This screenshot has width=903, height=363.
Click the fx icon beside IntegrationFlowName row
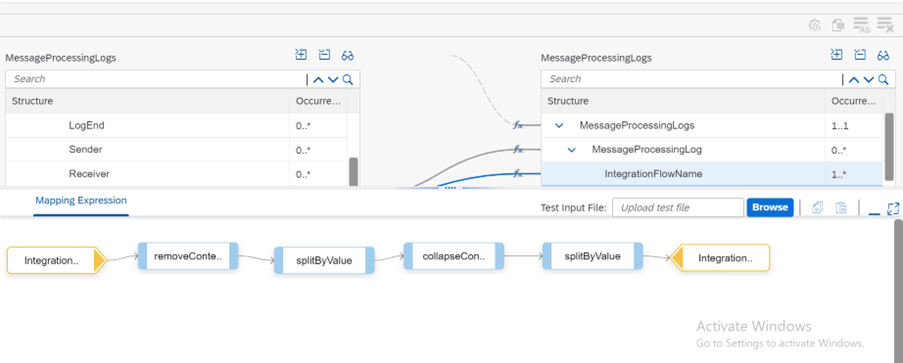click(x=518, y=173)
